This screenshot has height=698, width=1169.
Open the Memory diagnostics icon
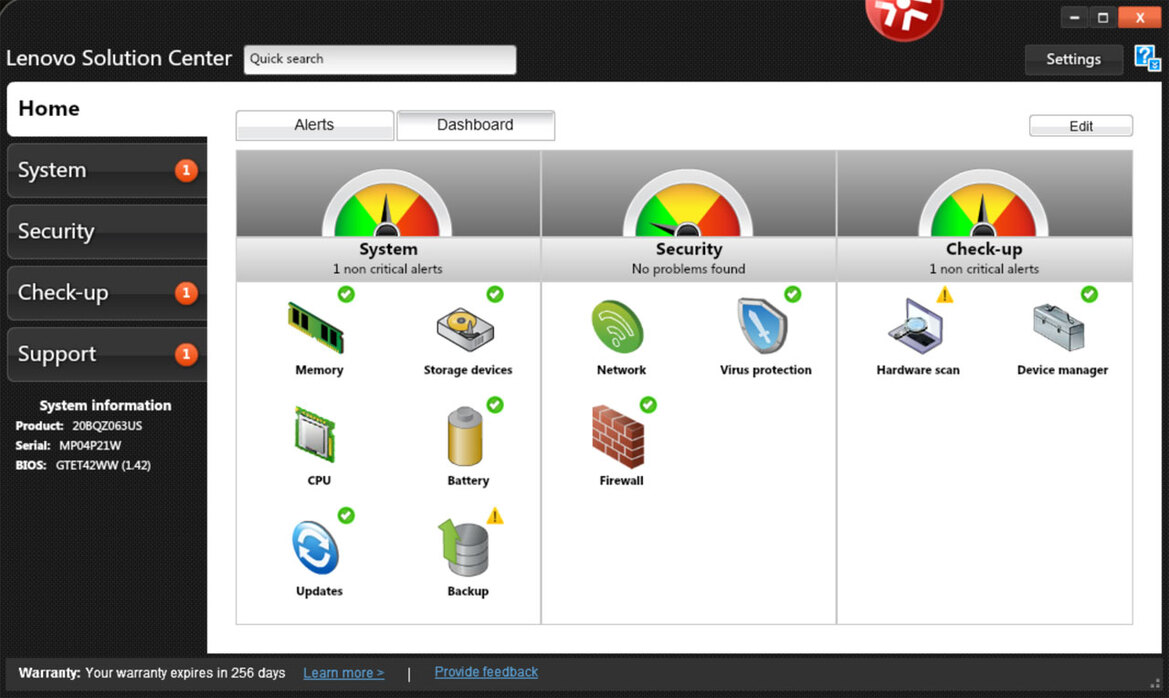pos(316,328)
